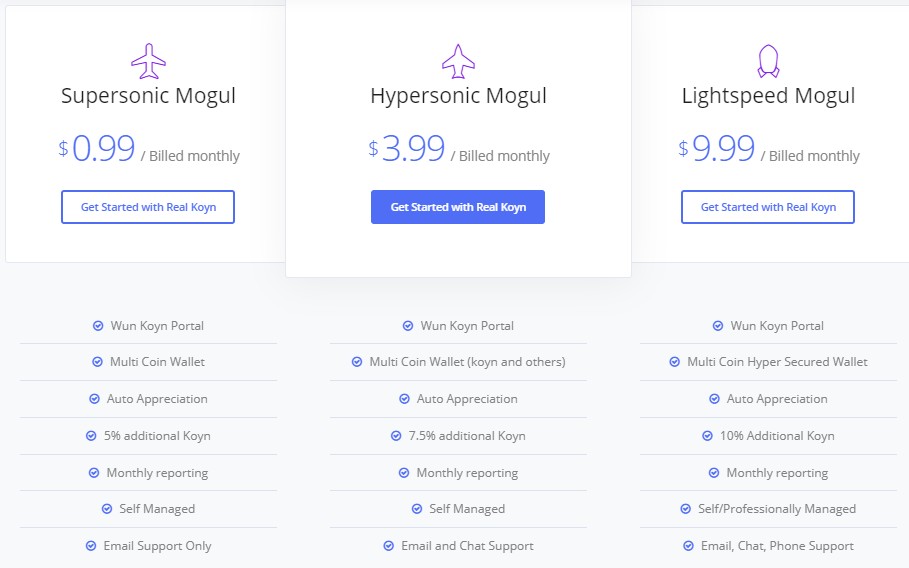Image resolution: width=909 pixels, height=568 pixels.
Task: Get started with the $3.99 Hypersonic plan
Action: click(458, 207)
